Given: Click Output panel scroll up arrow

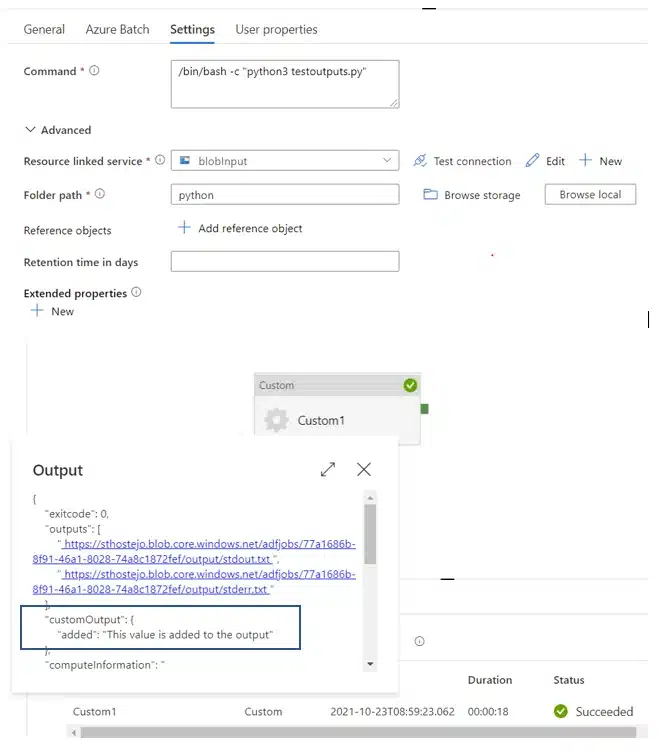Looking at the screenshot, I should [x=370, y=498].
